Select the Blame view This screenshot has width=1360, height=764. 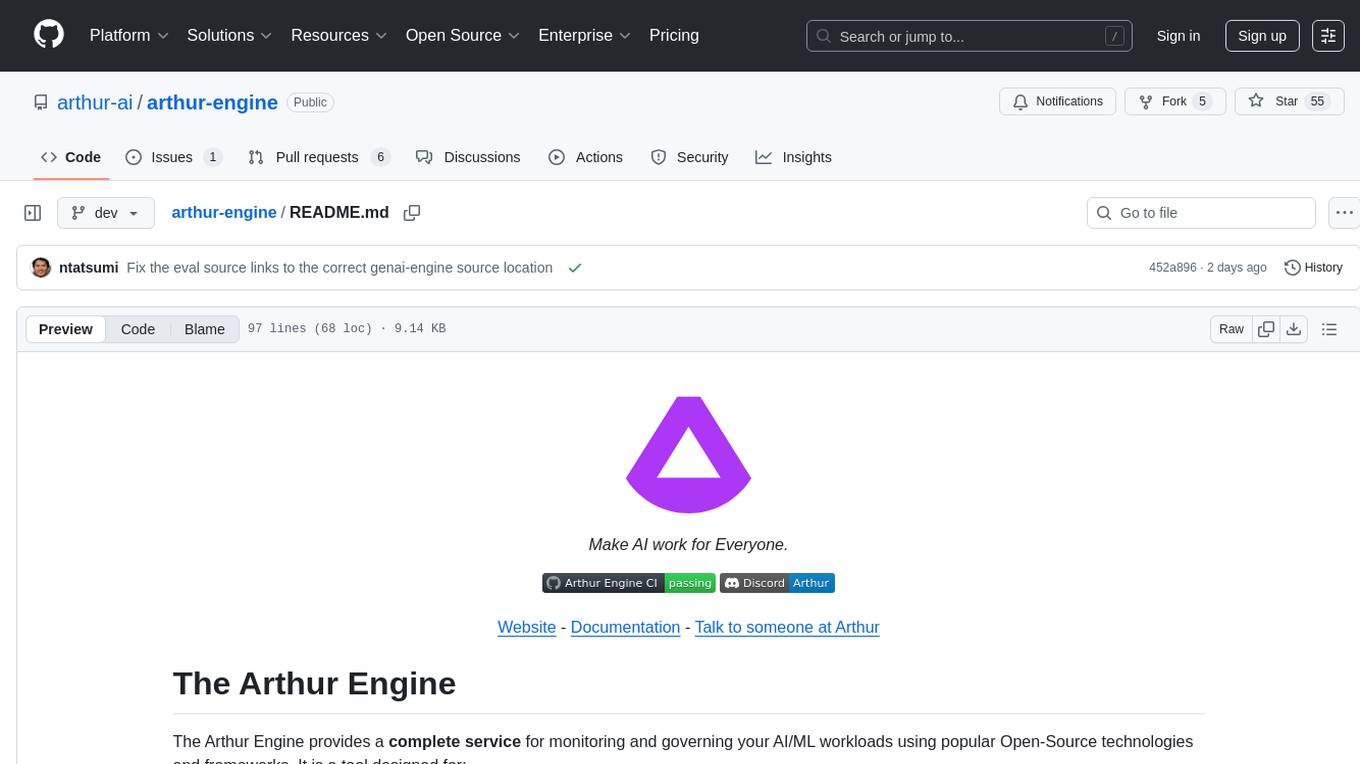[x=205, y=329]
